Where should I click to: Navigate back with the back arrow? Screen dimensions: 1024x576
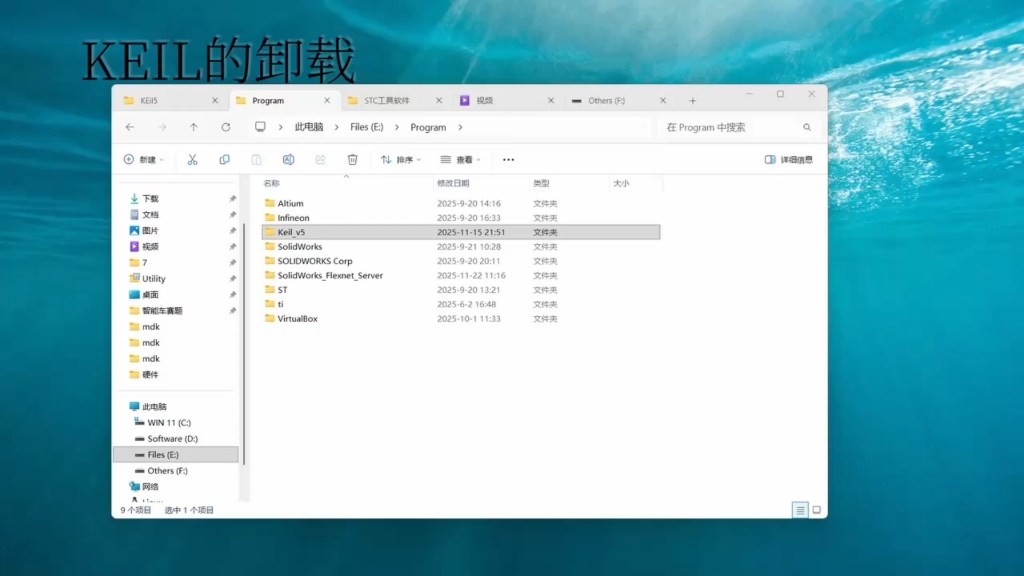click(x=131, y=127)
